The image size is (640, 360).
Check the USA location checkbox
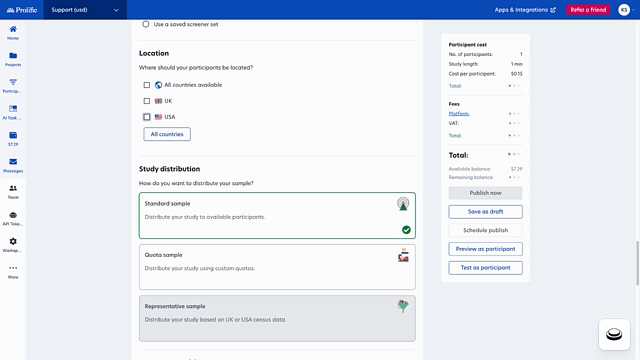coord(147,117)
